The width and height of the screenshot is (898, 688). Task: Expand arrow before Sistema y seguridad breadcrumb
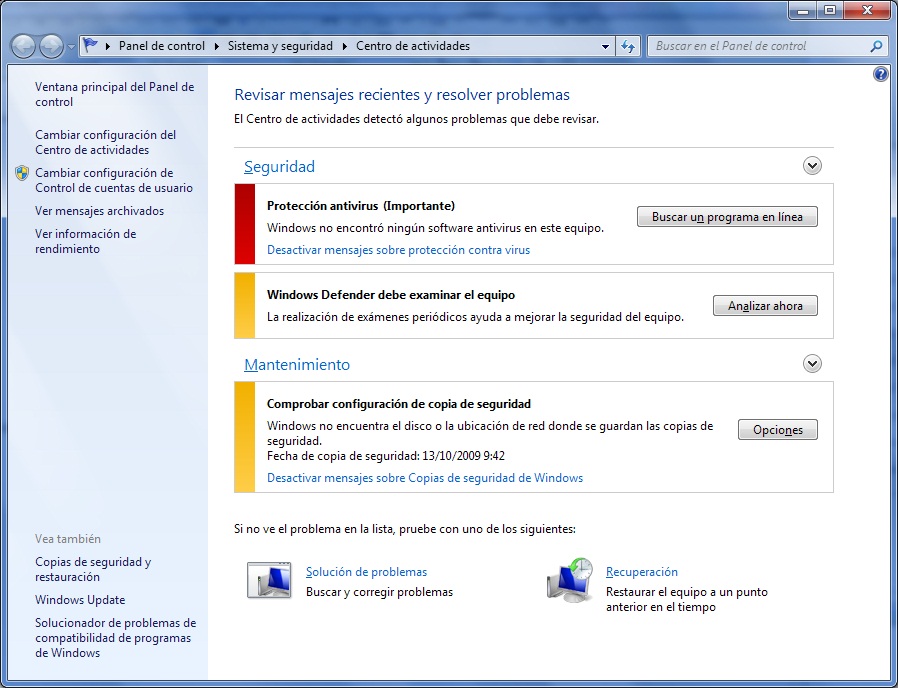(216, 46)
